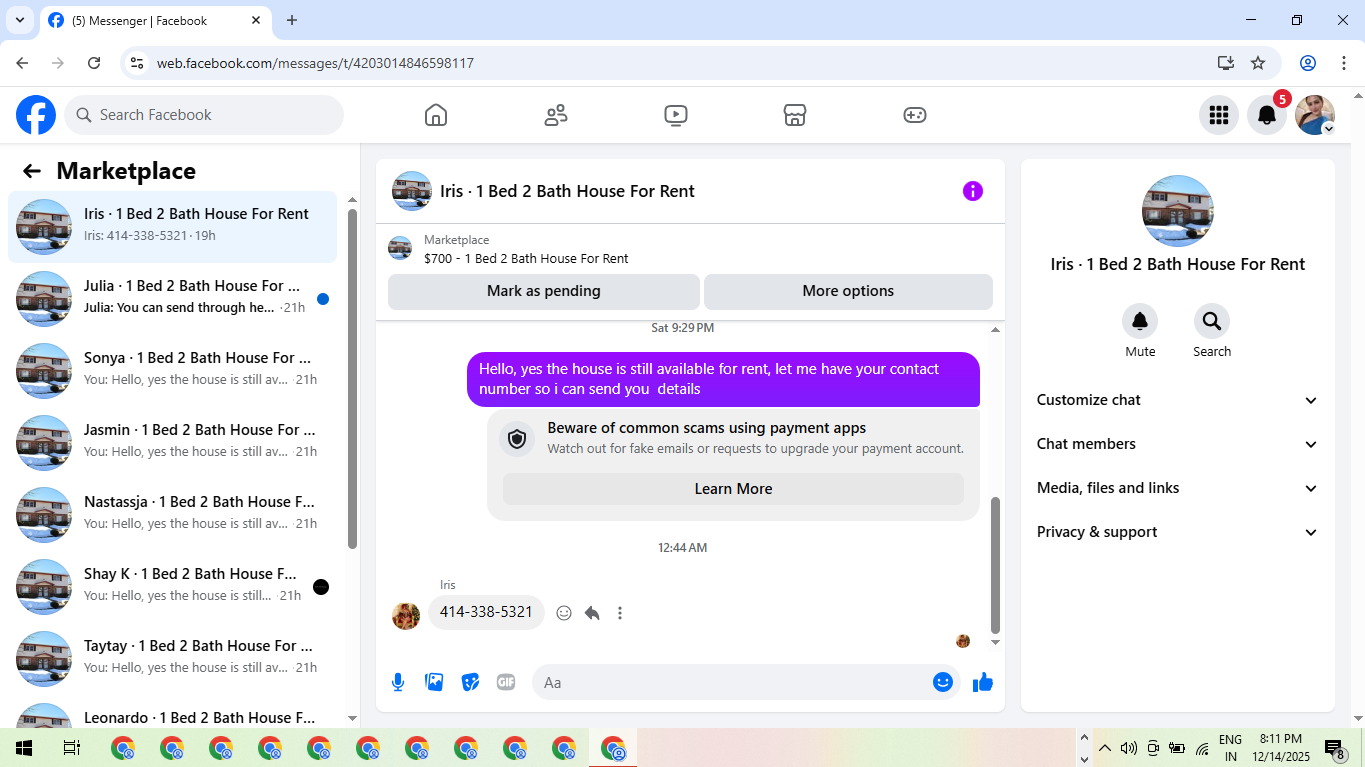
Task: Open the Gaming controller icon
Action: click(x=915, y=115)
